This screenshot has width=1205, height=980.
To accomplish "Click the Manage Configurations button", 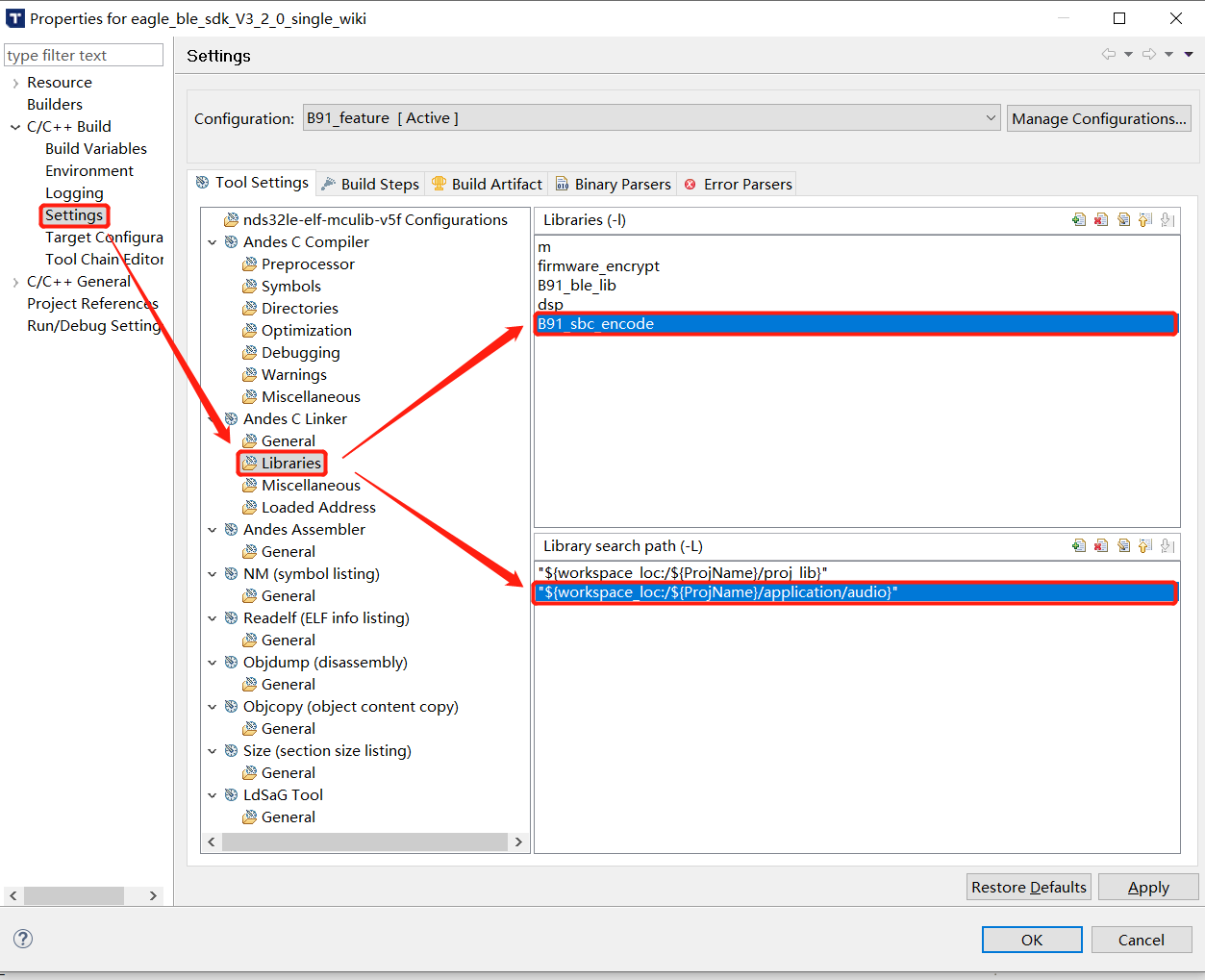I will (x=1098, y=118).
